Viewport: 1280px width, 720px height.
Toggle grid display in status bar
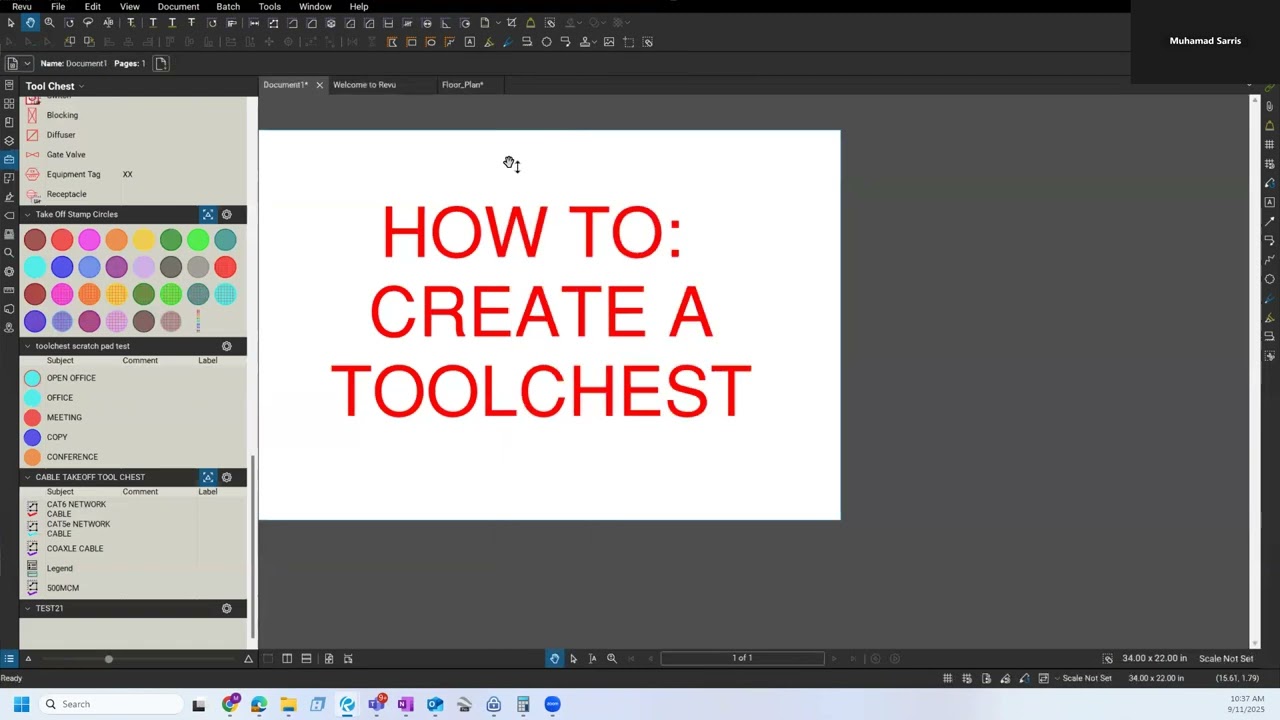[947, 678]
